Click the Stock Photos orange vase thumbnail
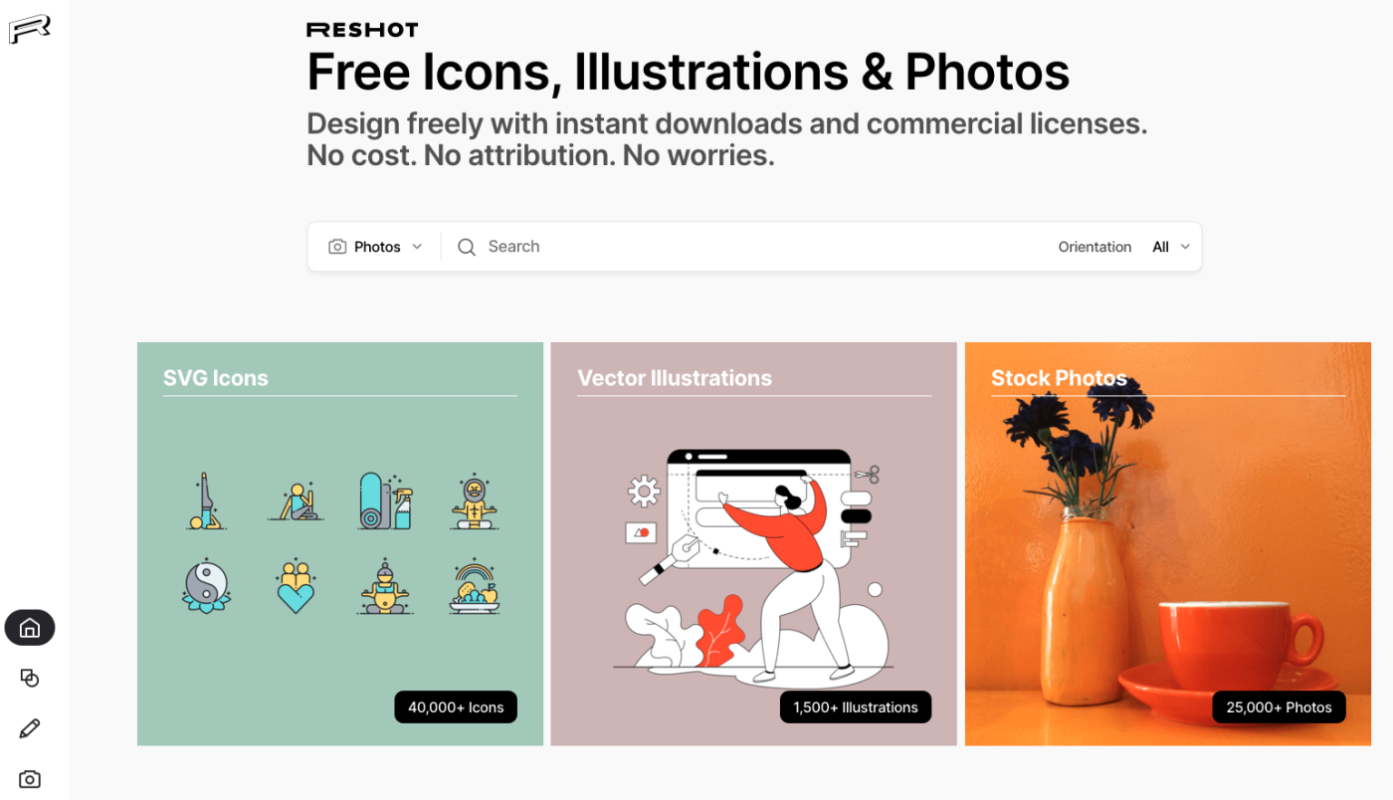 point(1168,544)
